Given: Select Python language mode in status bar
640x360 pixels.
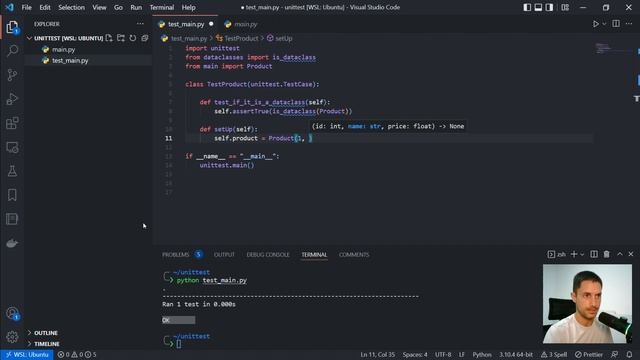Looking at the screenshot, I should pos(482,354).
